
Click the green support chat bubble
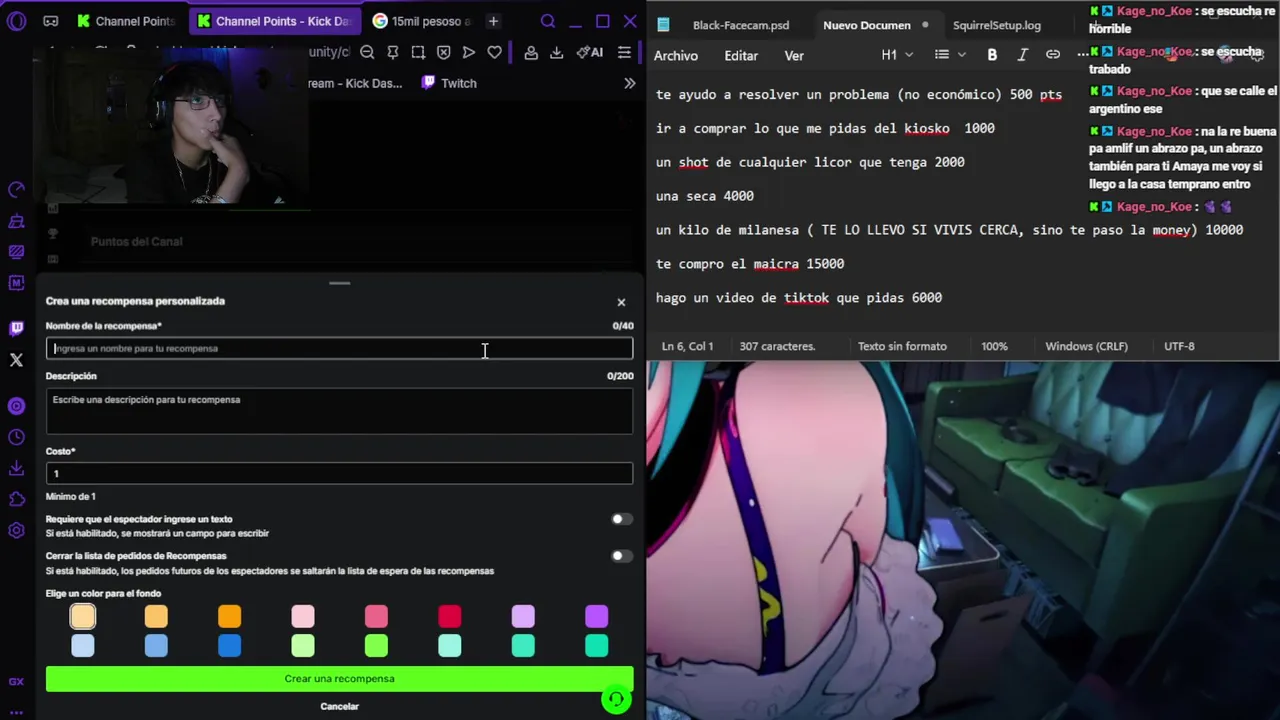click(x=616, y=699)
